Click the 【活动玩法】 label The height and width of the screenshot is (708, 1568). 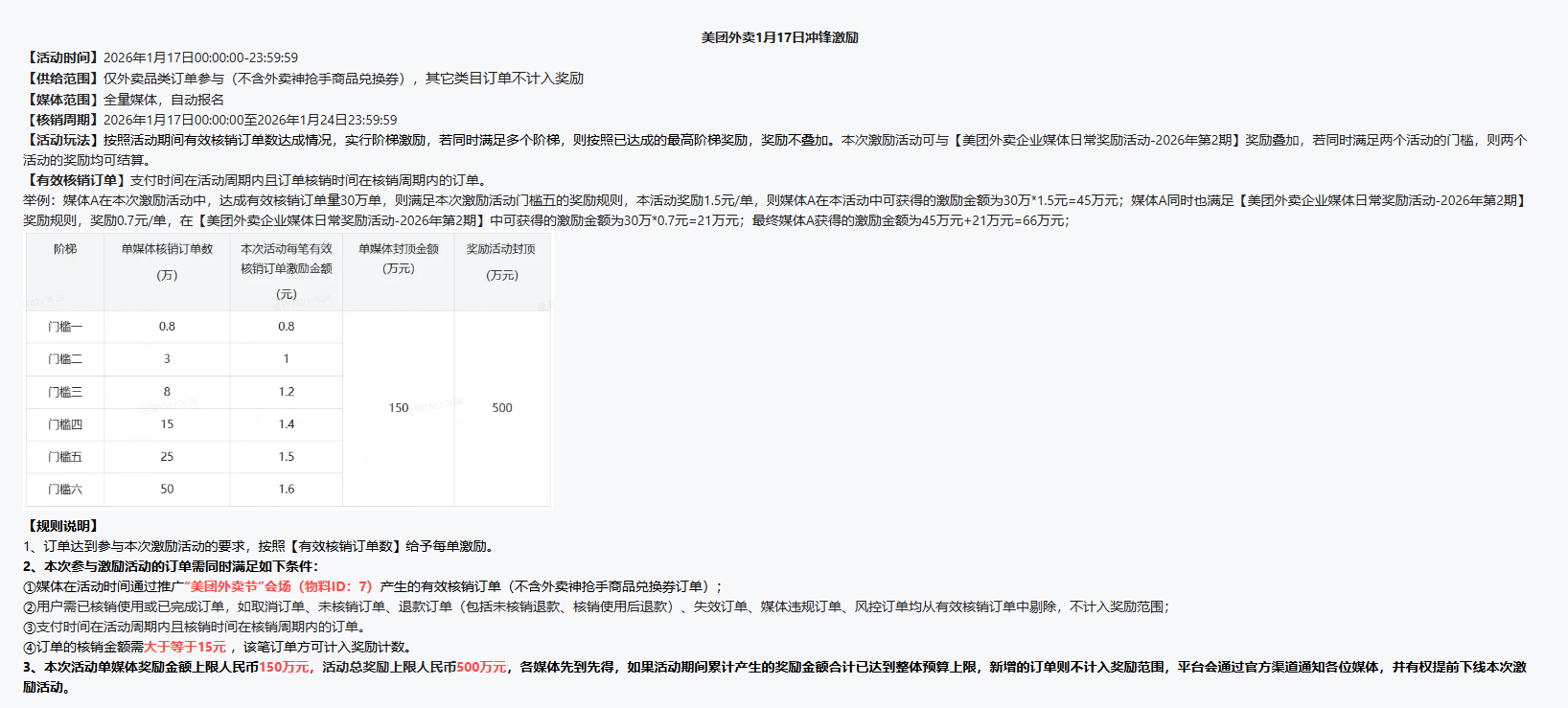tap(62, 140)
